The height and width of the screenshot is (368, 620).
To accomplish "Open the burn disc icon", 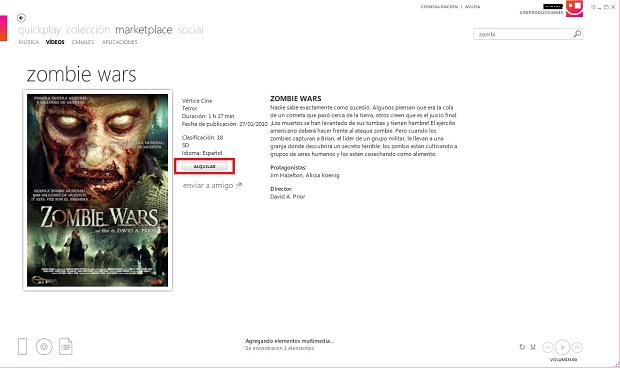I will pyautogui.click(x=44, y=347).
